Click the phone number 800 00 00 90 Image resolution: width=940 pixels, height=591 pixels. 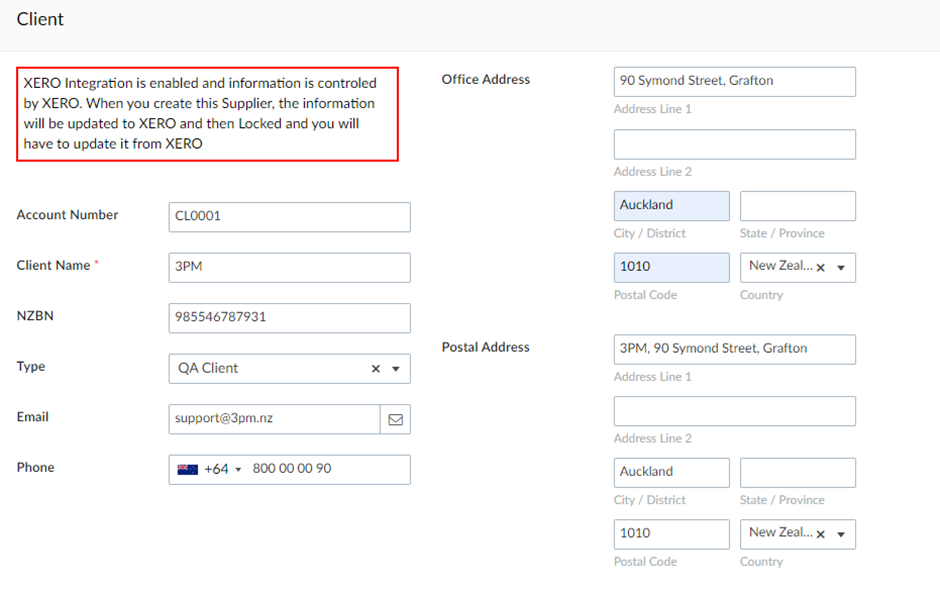292,469
